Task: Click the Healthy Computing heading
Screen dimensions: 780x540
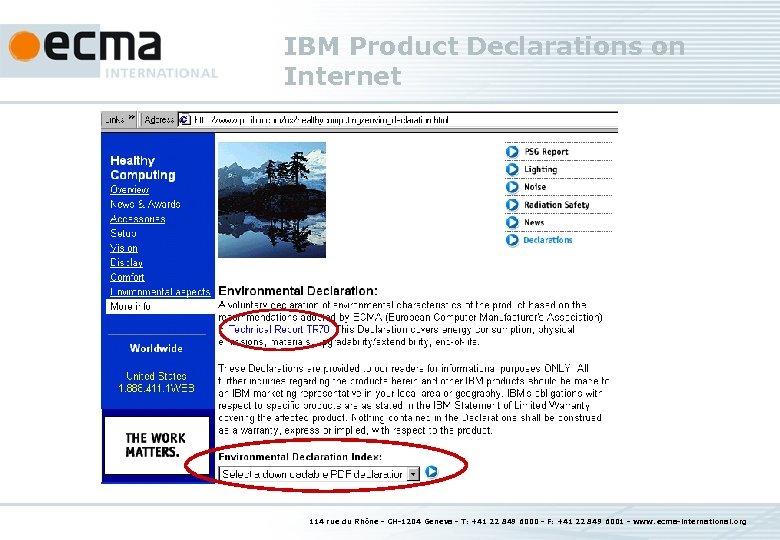Action: [143, 168]
